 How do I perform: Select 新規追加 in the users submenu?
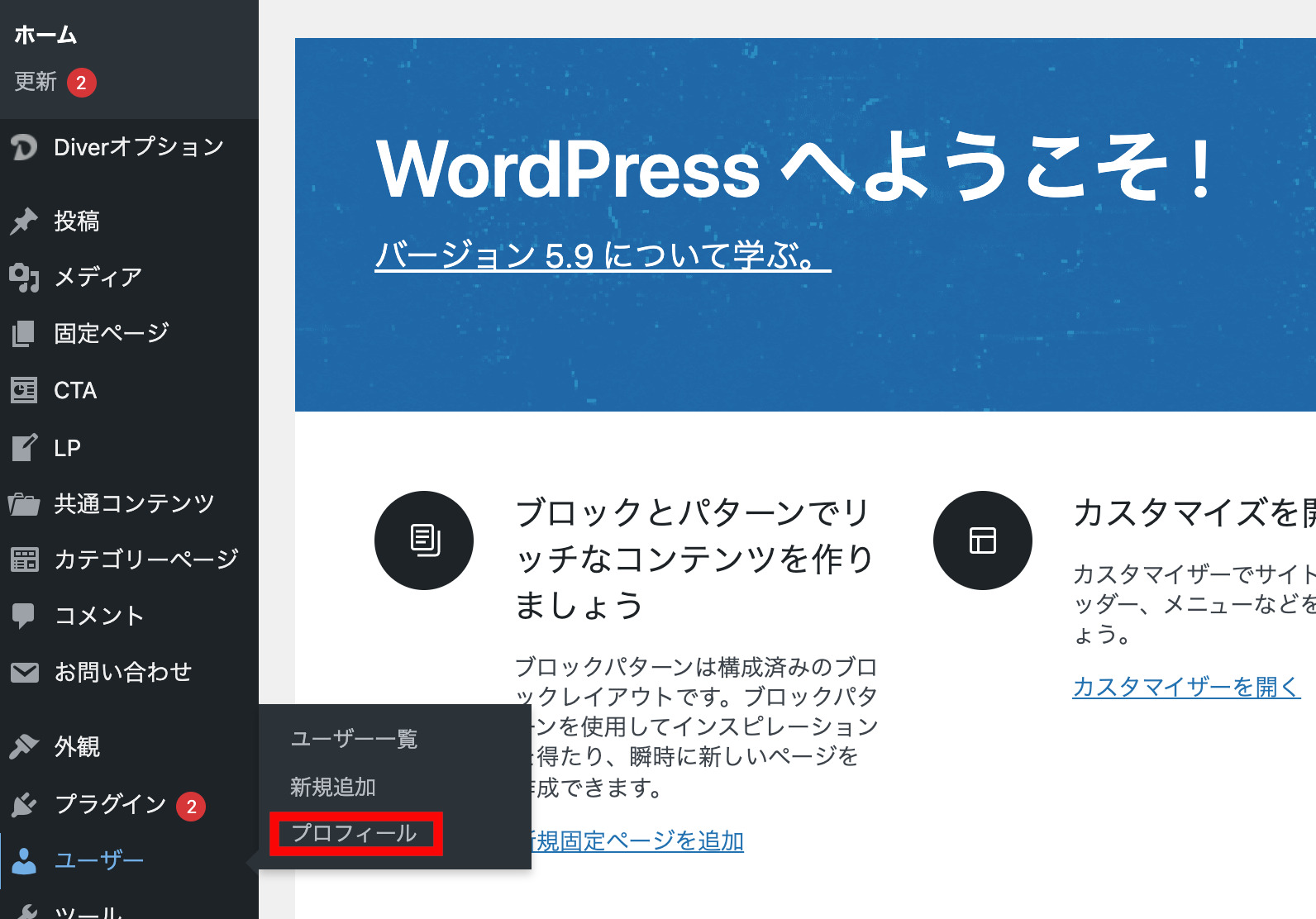(333, 787)
